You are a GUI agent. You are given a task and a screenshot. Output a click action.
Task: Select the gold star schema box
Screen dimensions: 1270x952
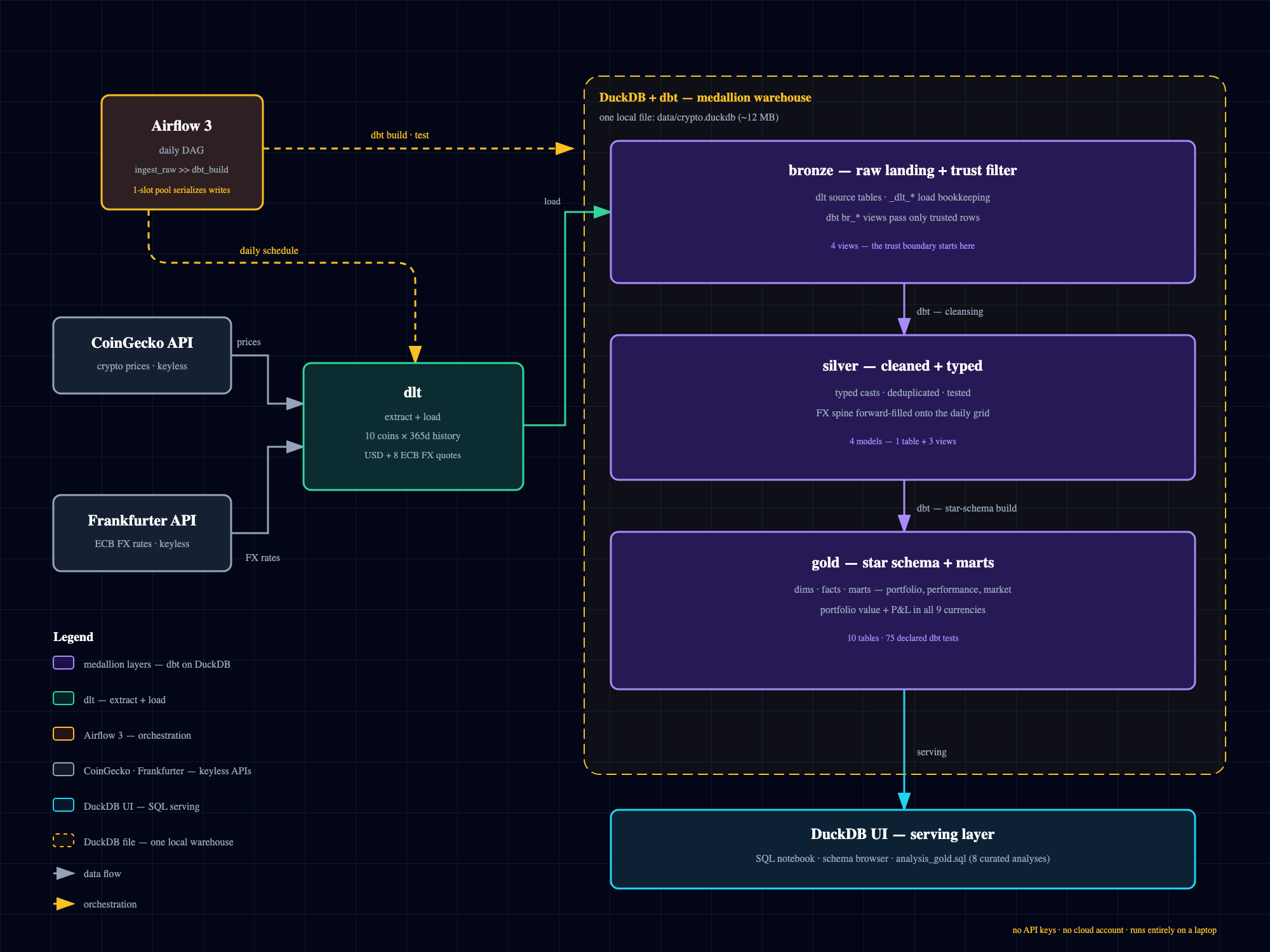point(903,611)
